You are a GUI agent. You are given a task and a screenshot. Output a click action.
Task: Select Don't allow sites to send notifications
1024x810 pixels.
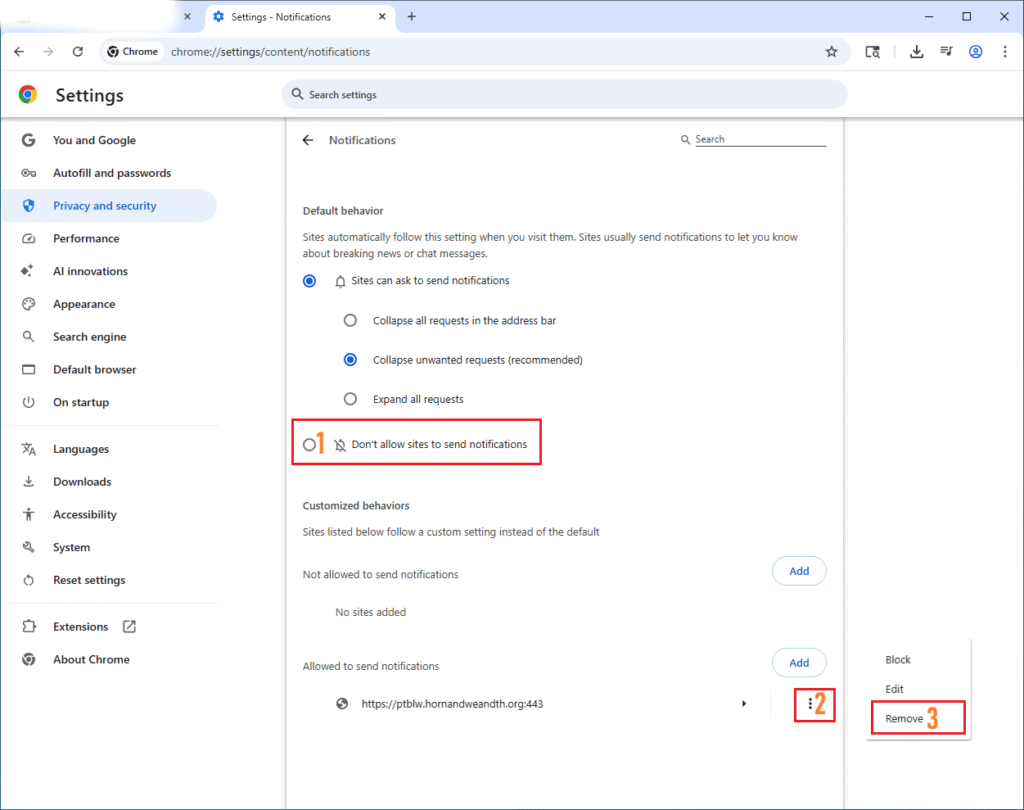(x=309, y=444)
